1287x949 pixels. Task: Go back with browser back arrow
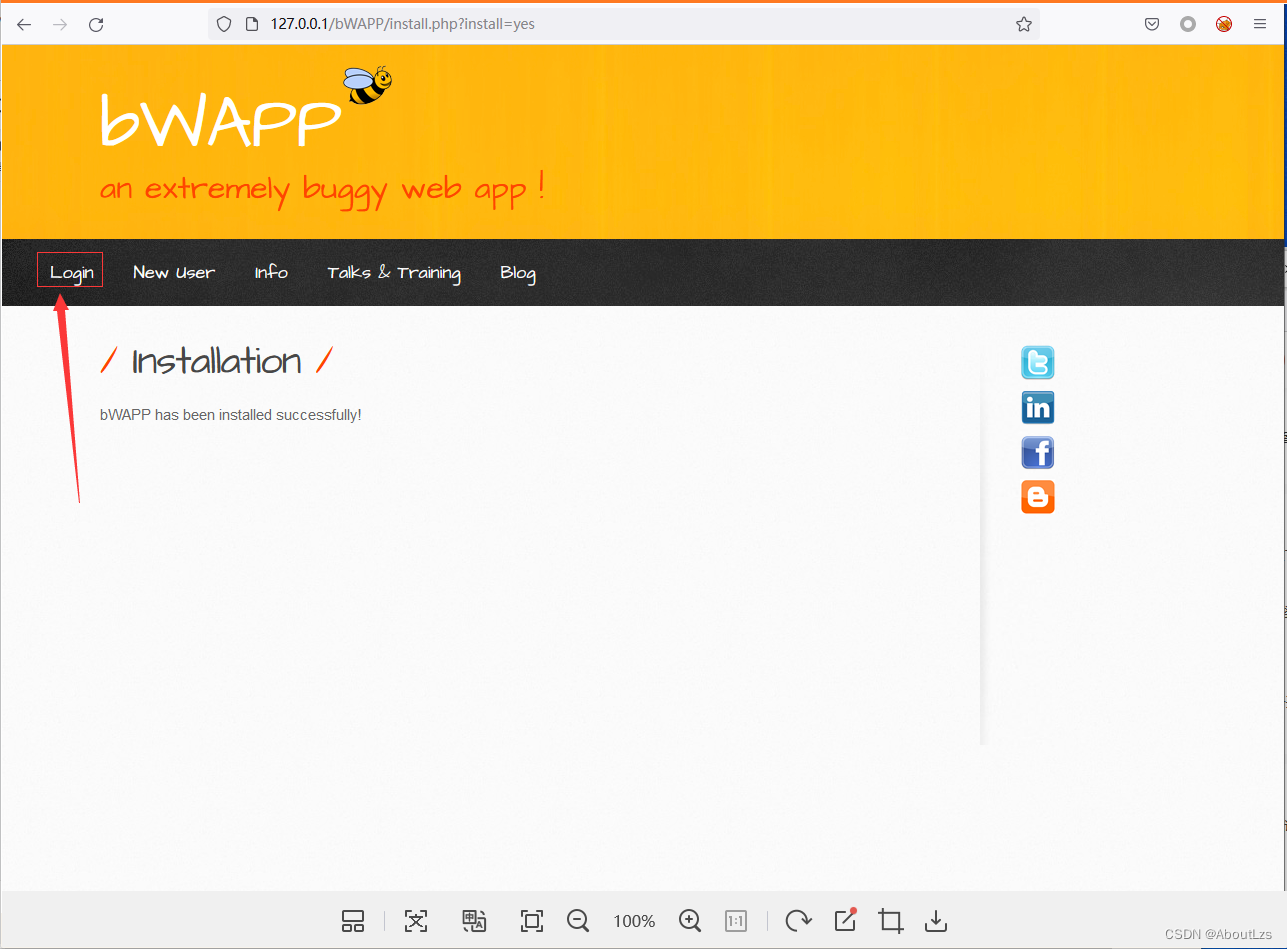(24, 24)
